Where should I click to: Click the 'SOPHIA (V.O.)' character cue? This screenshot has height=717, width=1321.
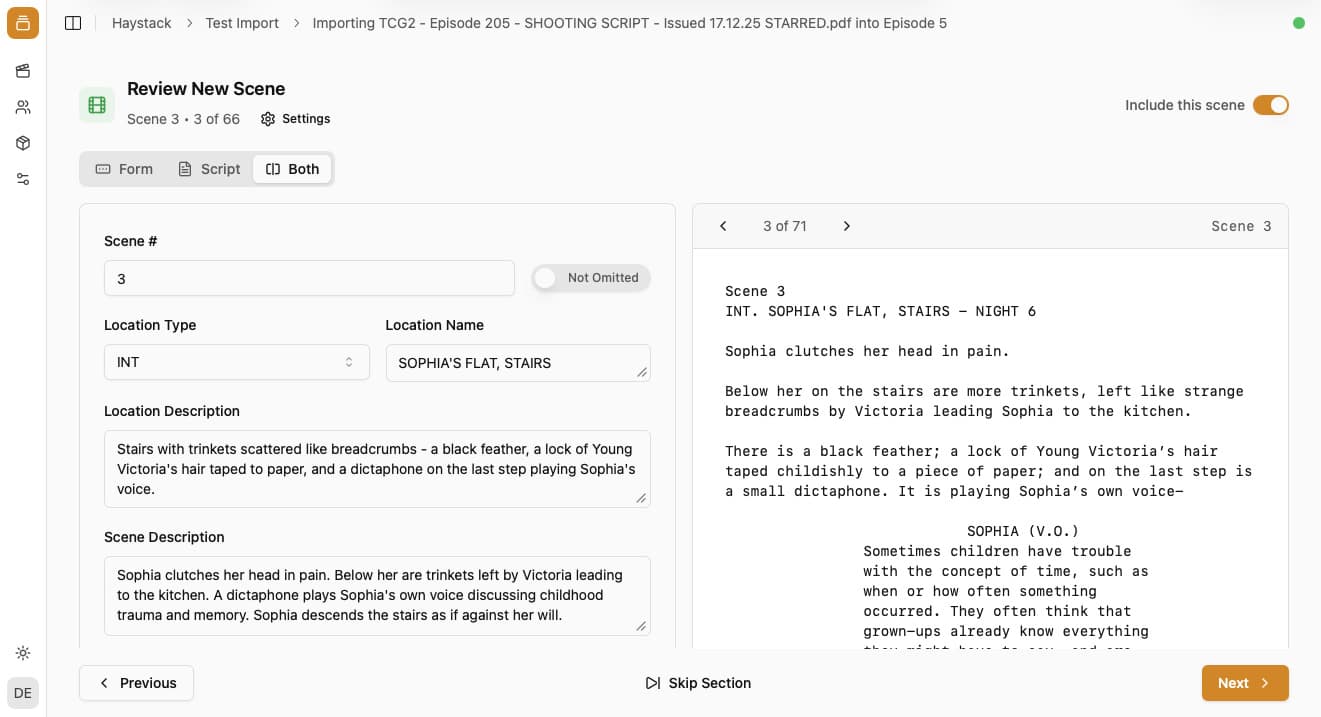[1023, 531]
